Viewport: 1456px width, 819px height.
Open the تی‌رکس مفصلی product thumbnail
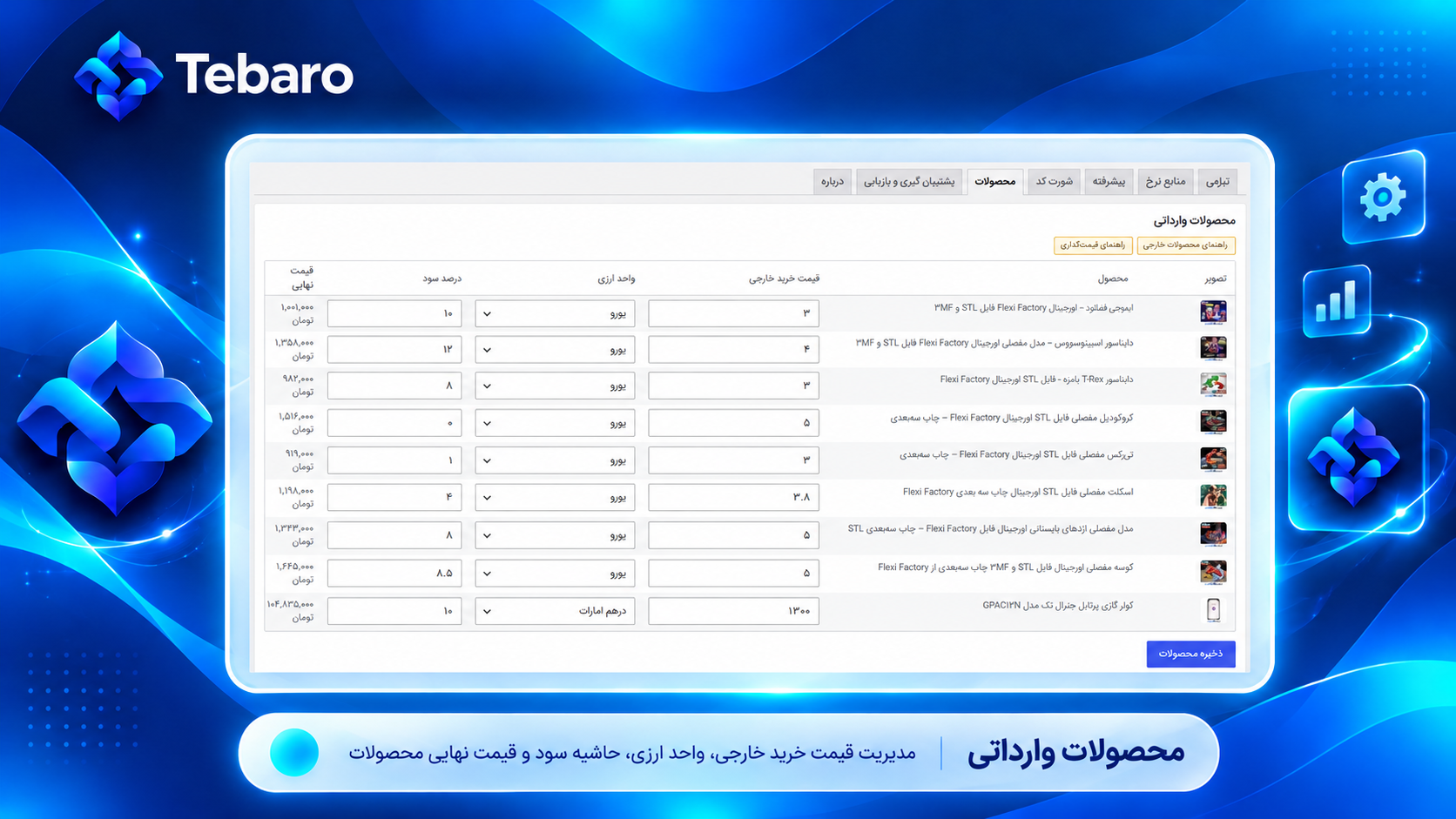[1213, 459]
